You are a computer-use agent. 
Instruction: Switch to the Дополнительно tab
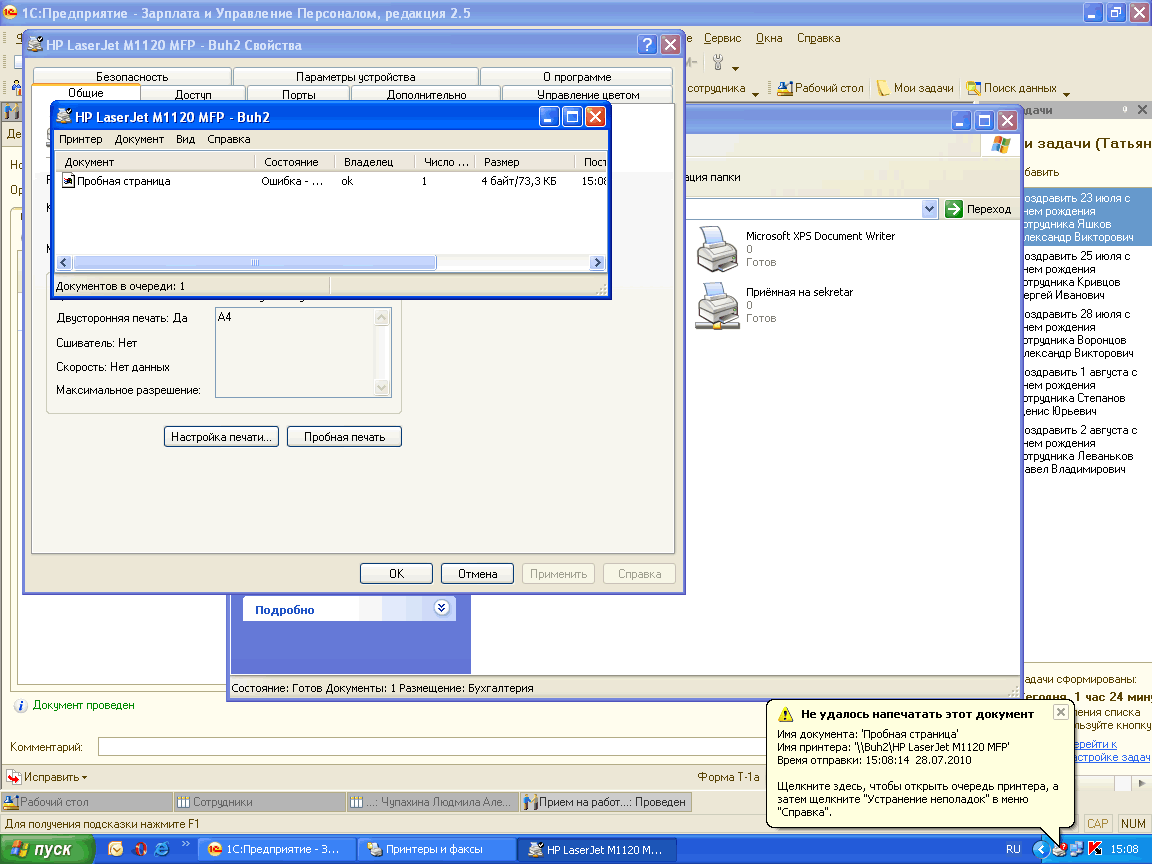click(426, 94)
